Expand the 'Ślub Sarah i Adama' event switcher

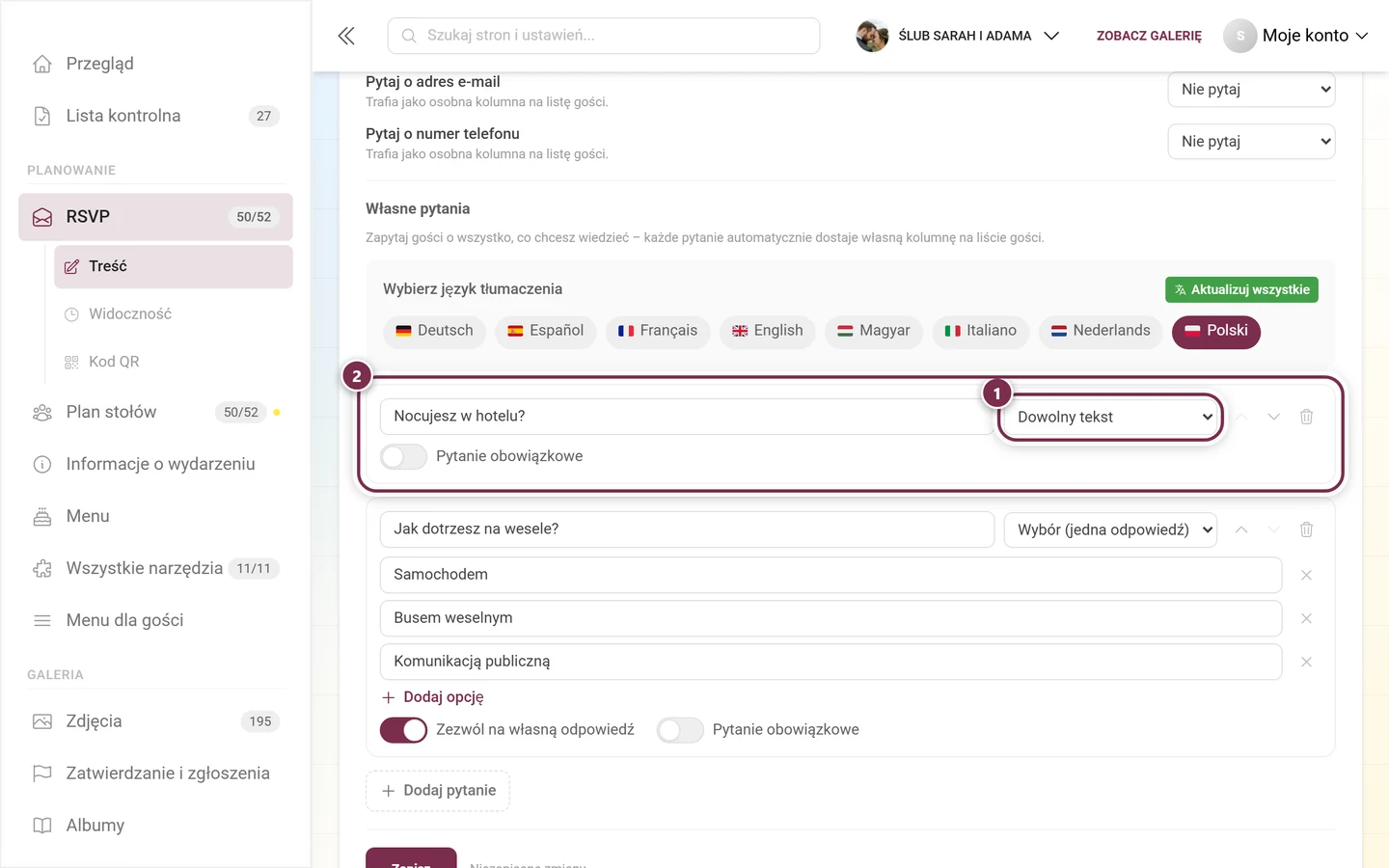pyautogui.click(x=958, y=36)
